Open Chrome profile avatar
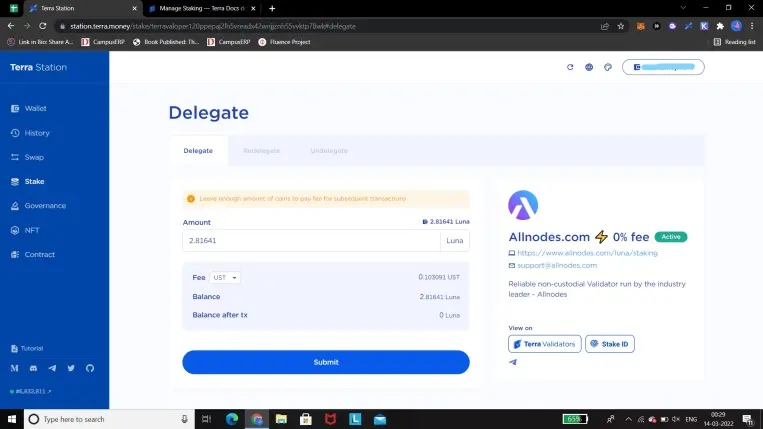 click(736, 26)
